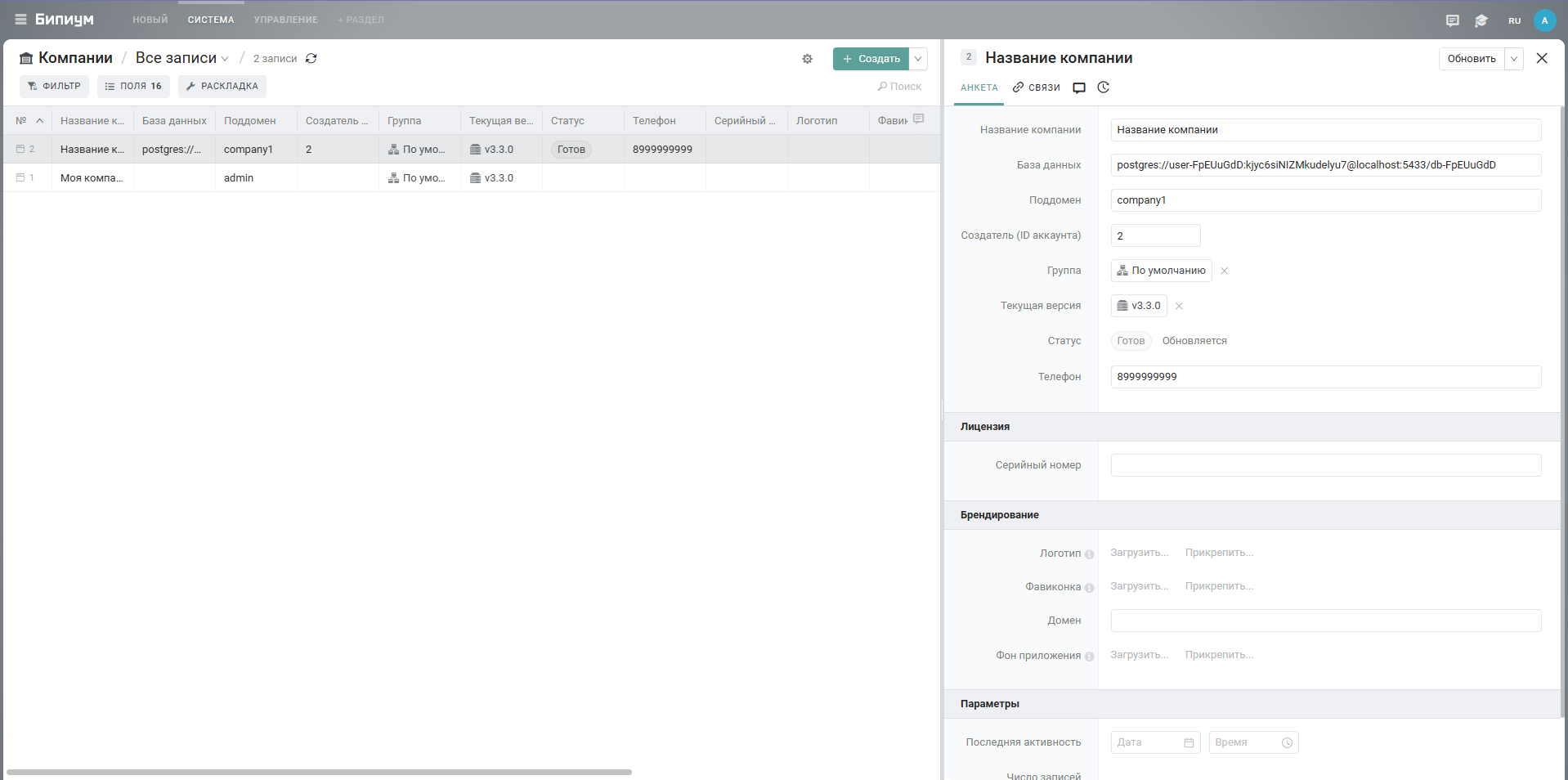Screen dimensions: 1568x780
Task: Click the Телефон input field
Action: (1326, 377)
